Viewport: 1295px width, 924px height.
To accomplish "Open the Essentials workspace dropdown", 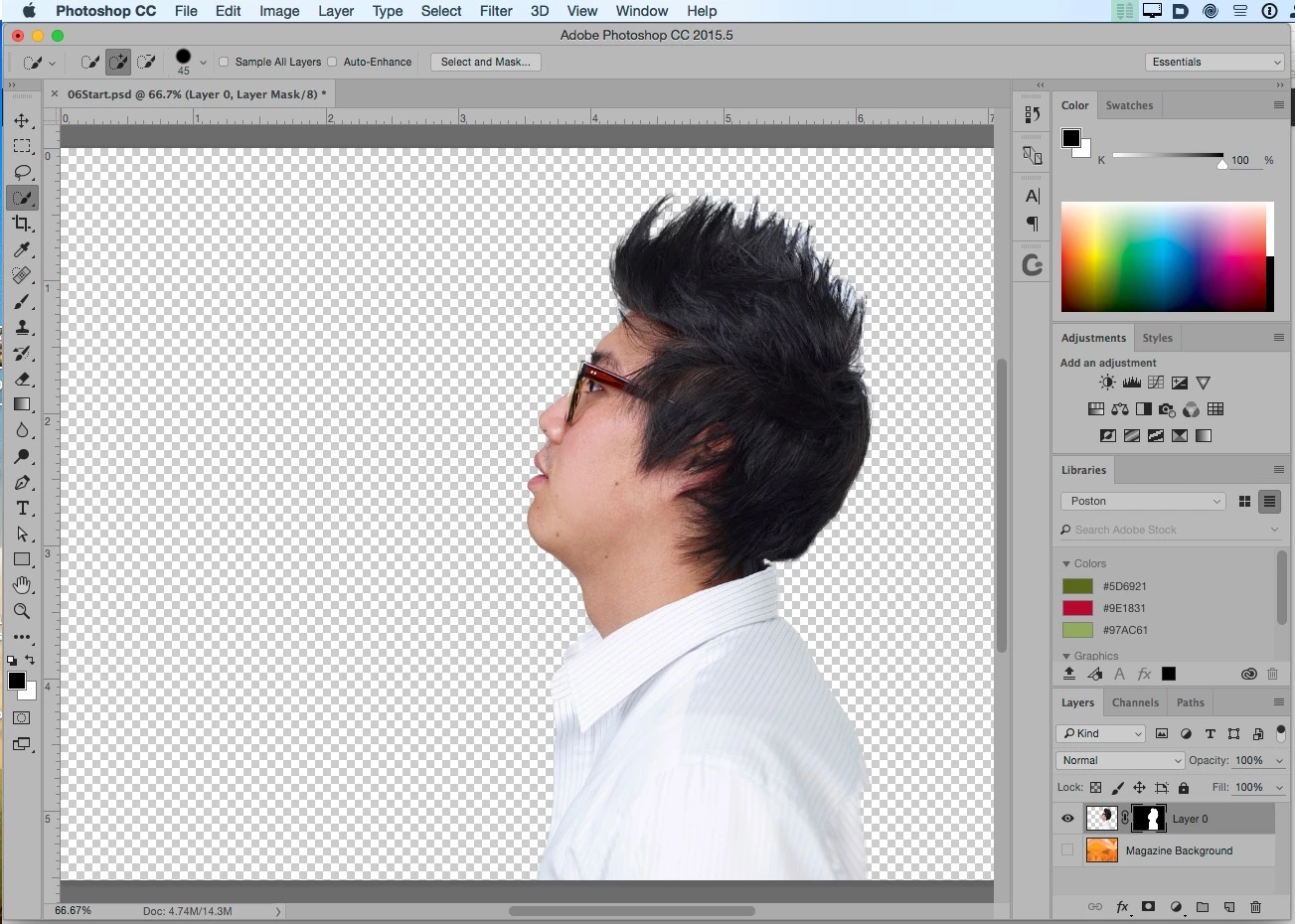I will pyautogui.click(x=1214, y=62).
